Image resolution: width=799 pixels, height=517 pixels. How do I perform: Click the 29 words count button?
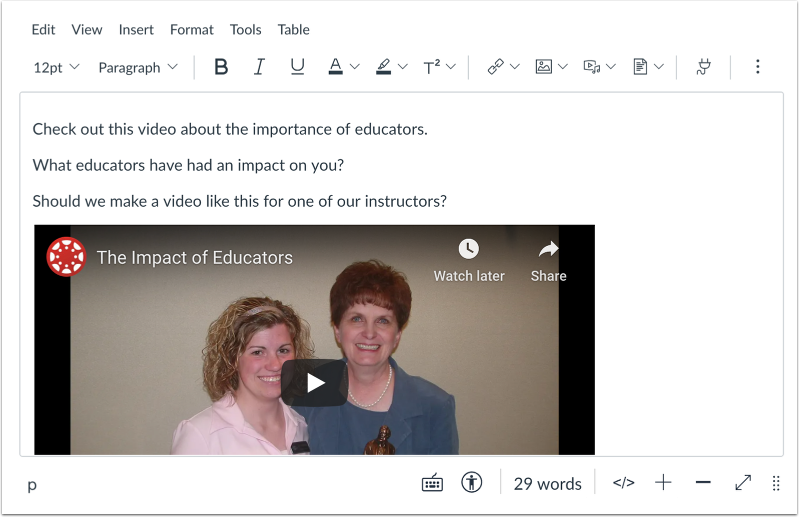point(547,483)
